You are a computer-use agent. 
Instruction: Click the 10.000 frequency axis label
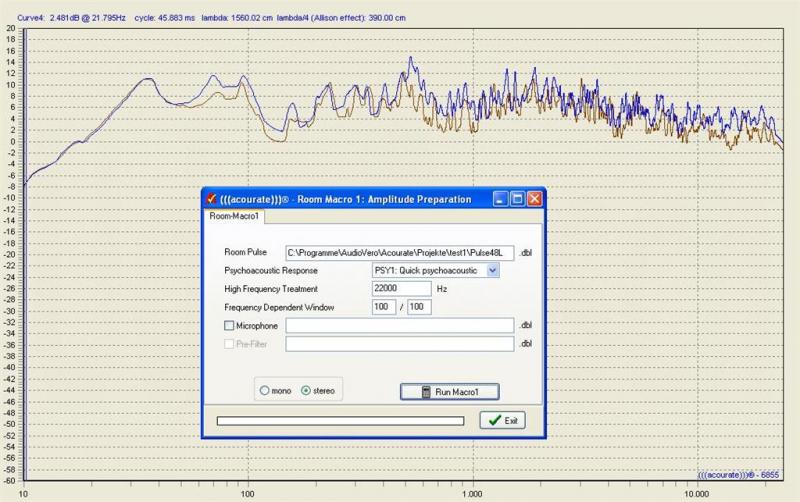pyautogui.click(x=696, y=494)
